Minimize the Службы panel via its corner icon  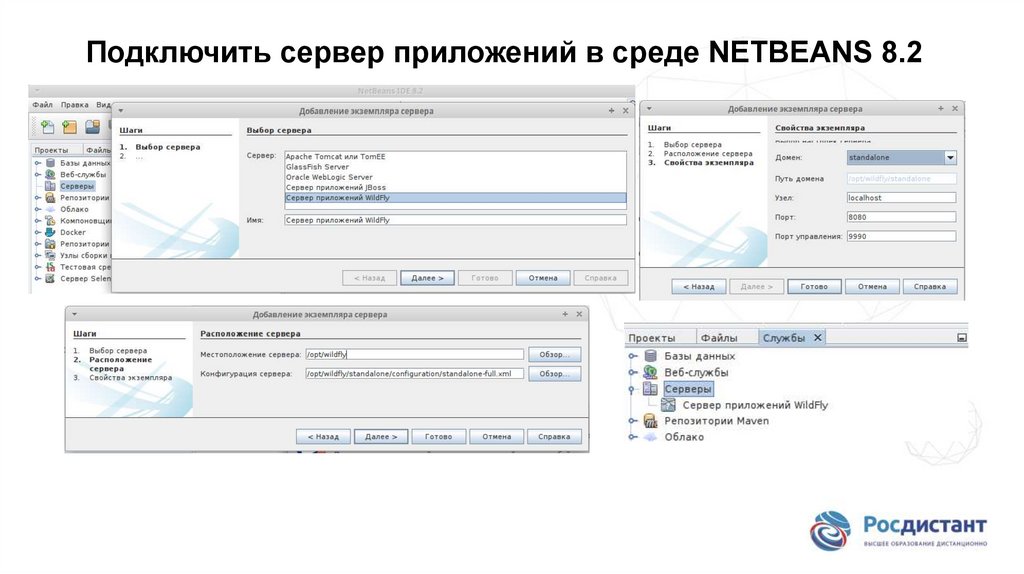point(961,338)
